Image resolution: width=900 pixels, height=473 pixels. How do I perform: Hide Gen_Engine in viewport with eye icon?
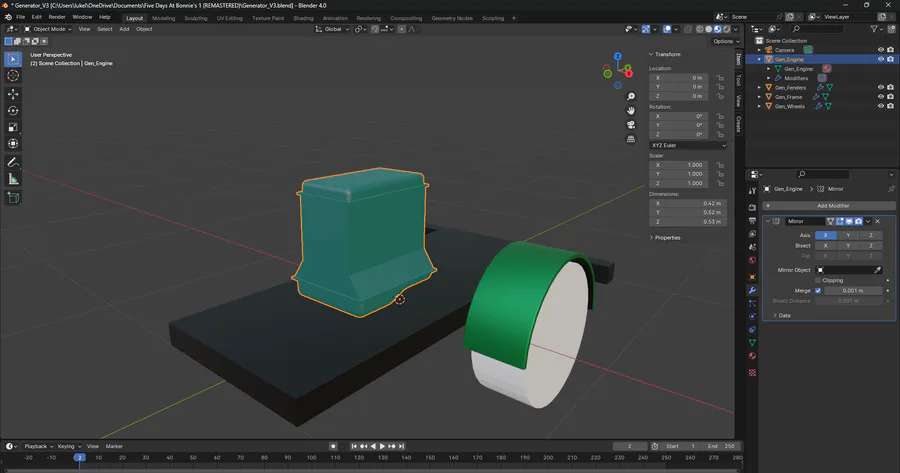click(880, 59)
